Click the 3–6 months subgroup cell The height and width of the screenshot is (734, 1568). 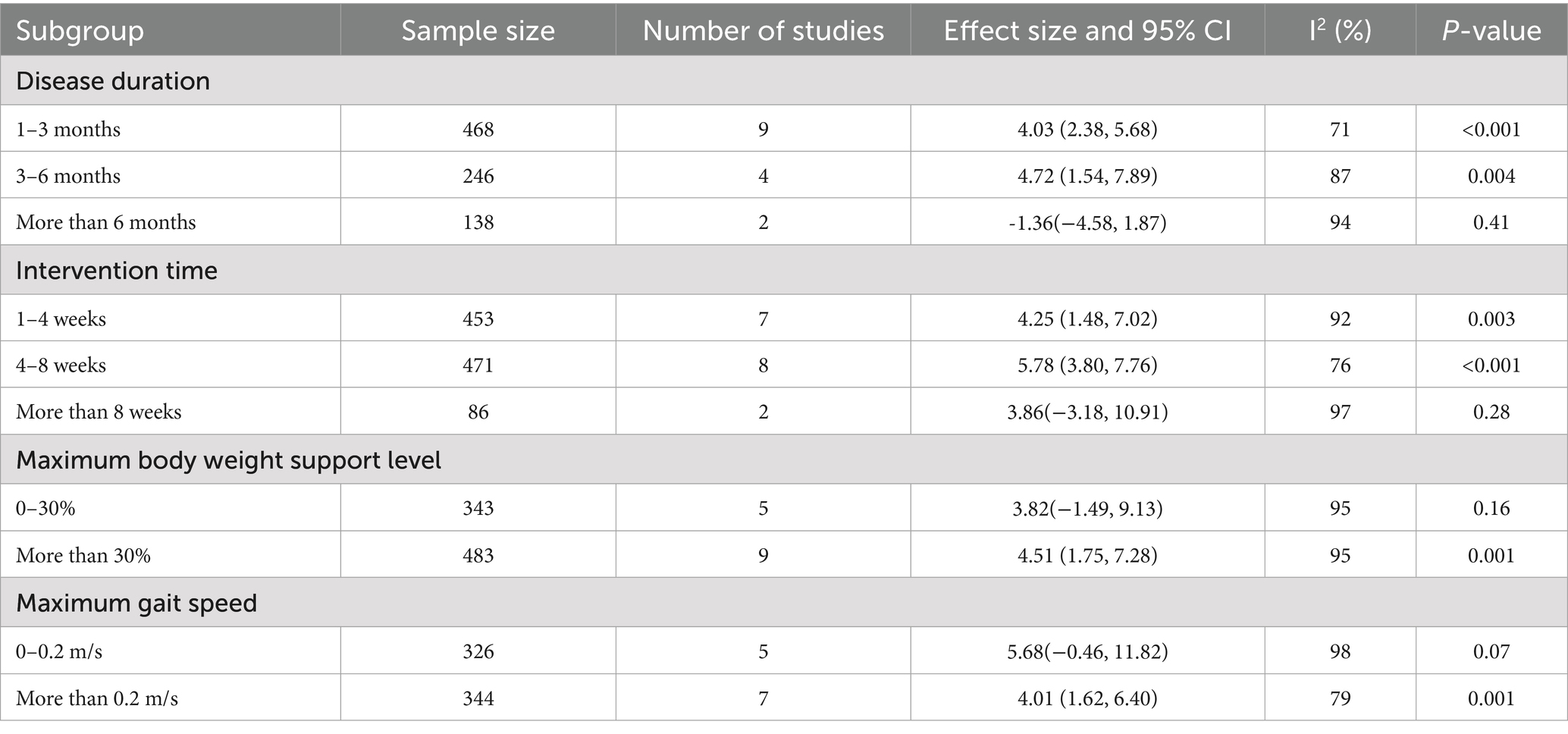click(x=68, y=176)
